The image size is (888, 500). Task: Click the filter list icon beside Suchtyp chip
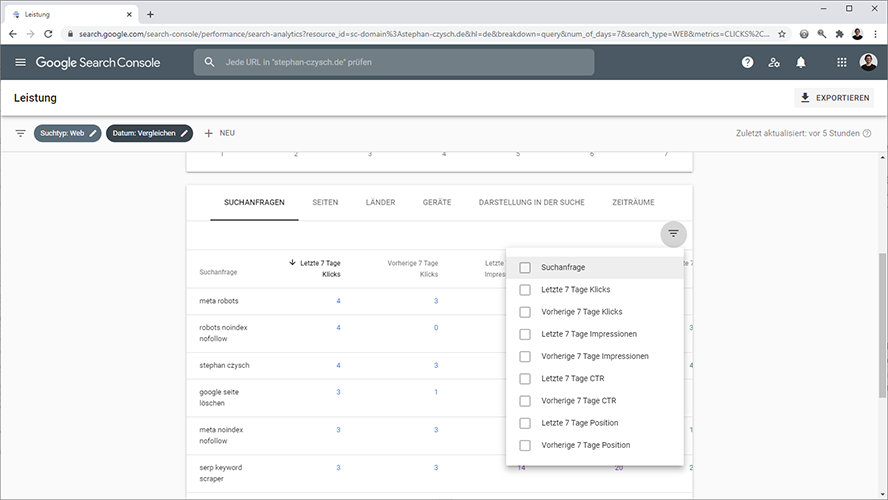(20, 134)
